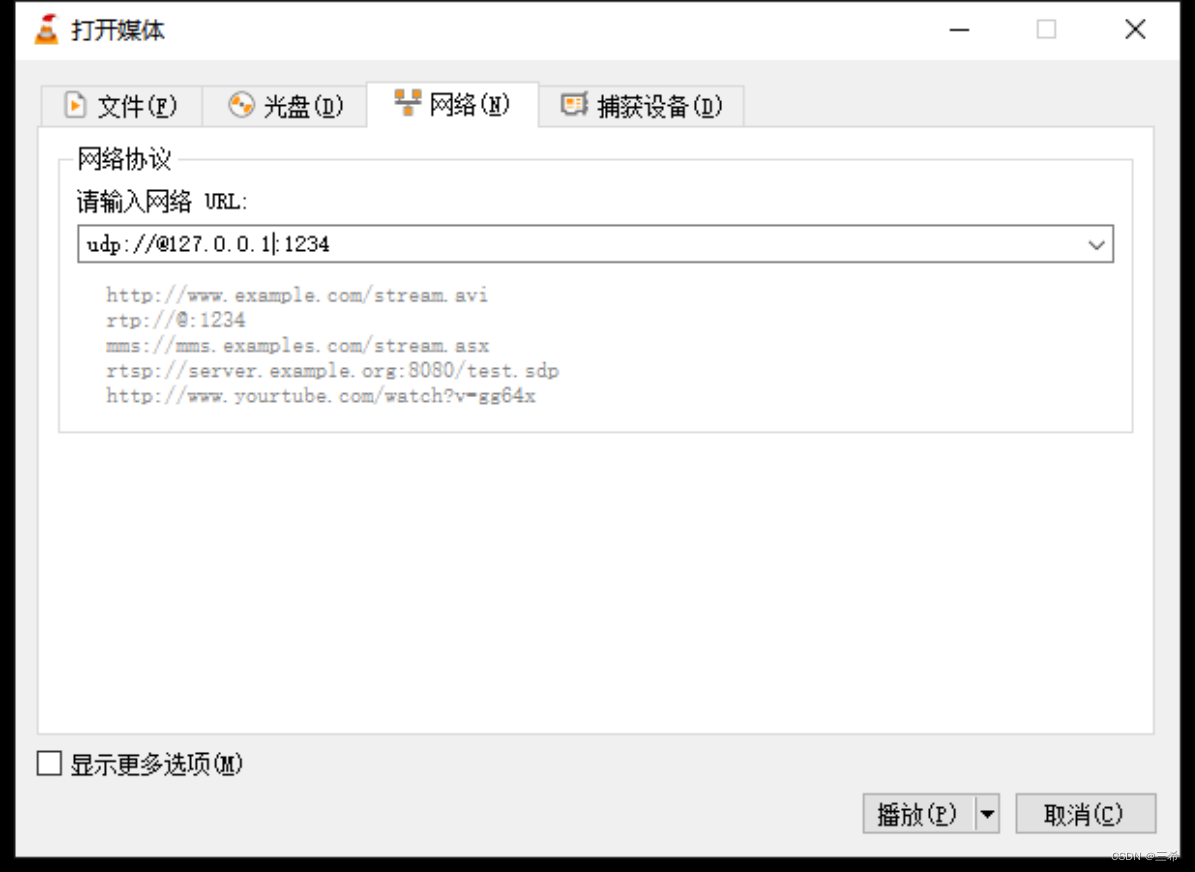This screenshot has height=872, width=1195.
Task: Select the 网络(N) tab
Action: point(453,104)
